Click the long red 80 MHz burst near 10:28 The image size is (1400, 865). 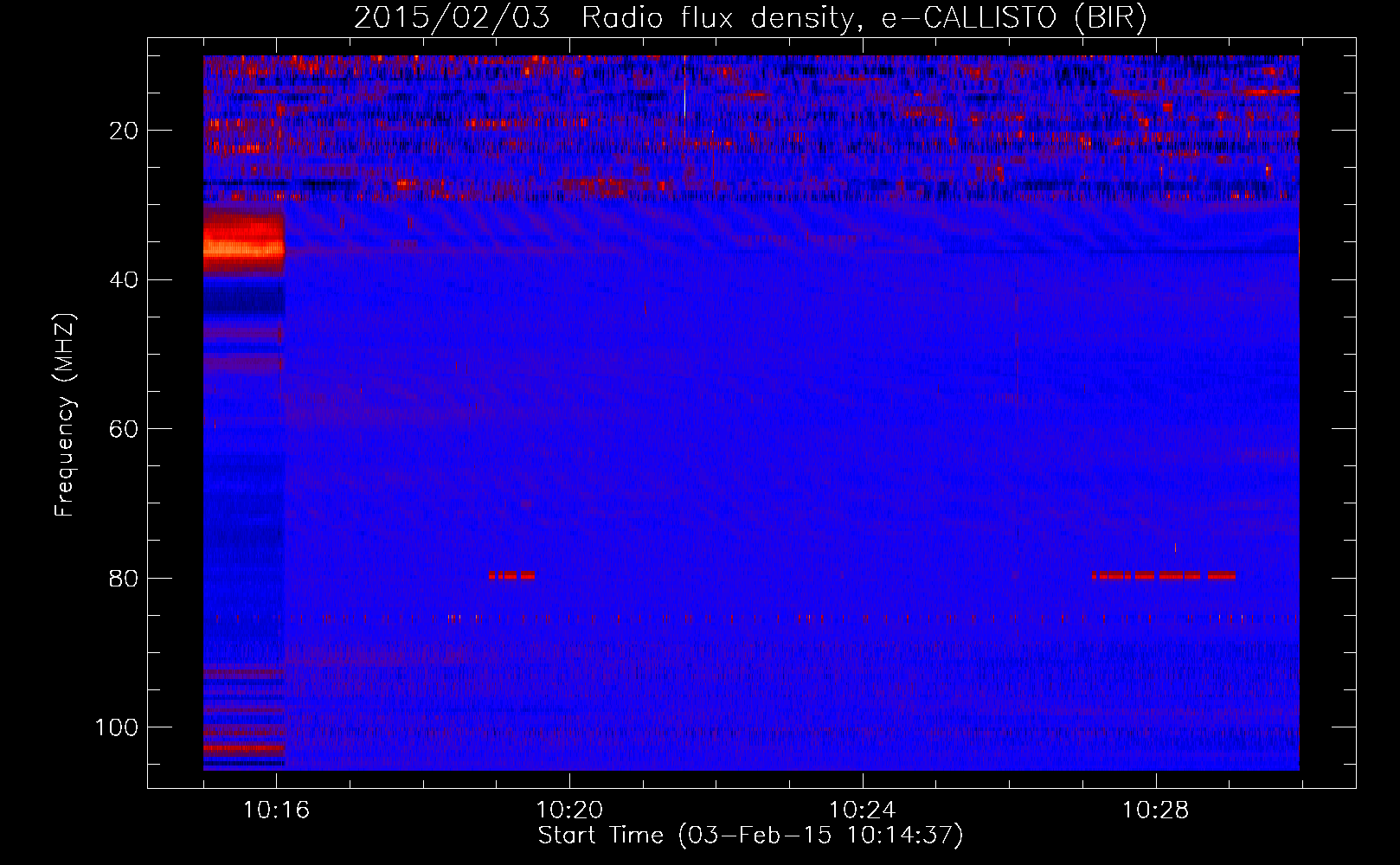click(x=1163, y=575)
